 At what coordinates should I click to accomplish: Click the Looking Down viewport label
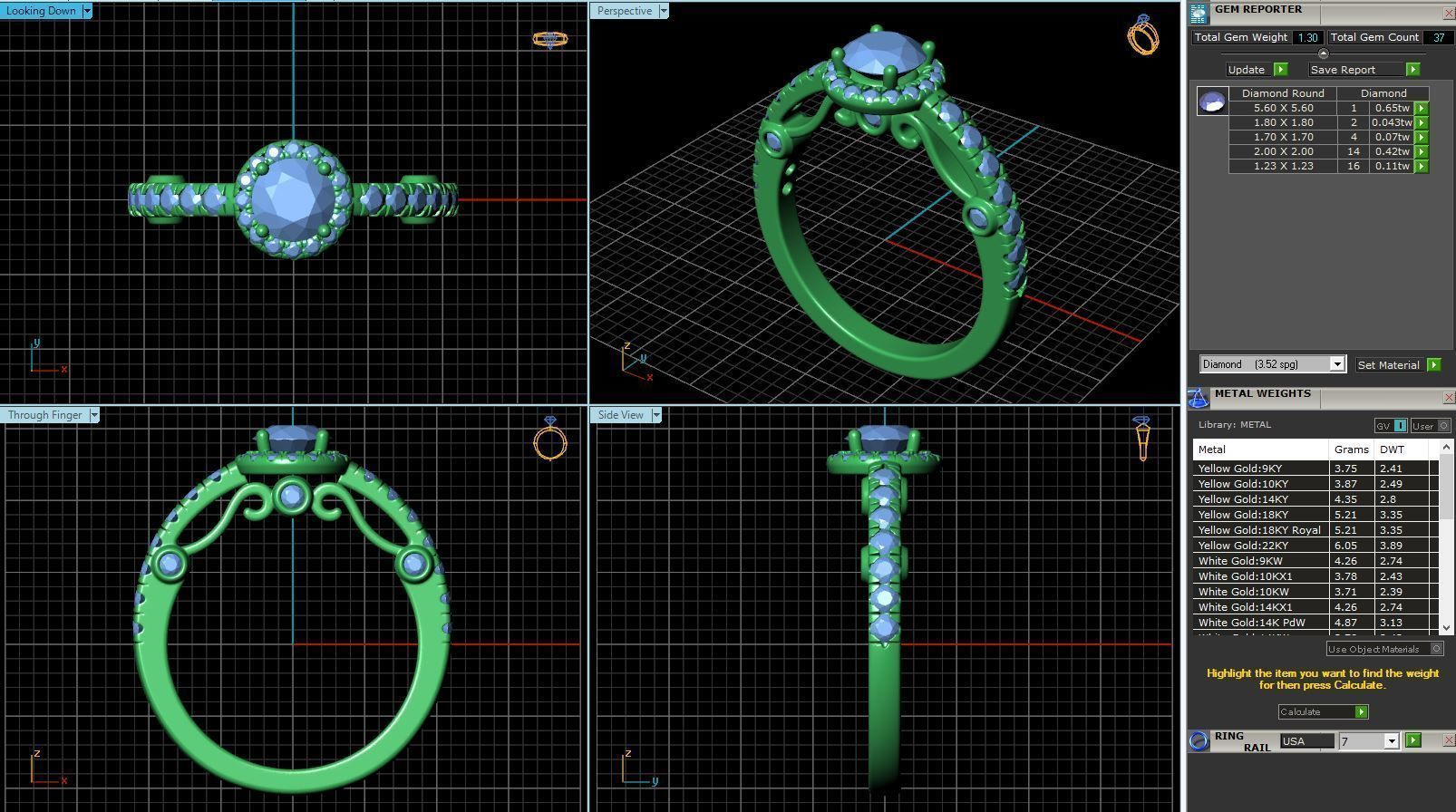tap(42, 11)
